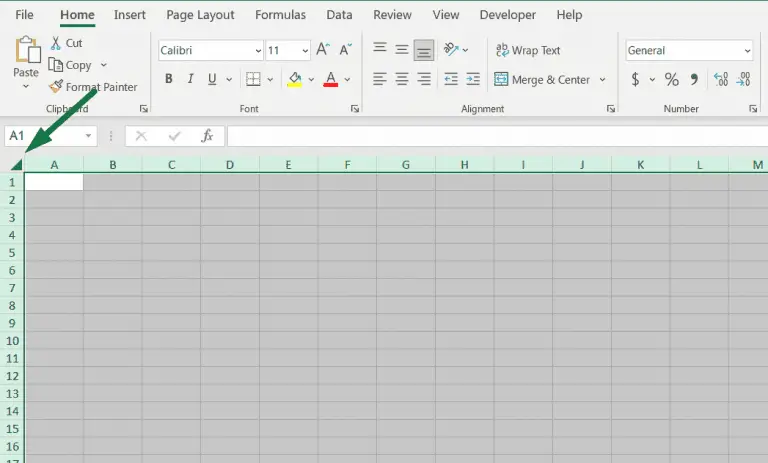Apply comma style
This screenshot has height=463, width=768.
tap(694, 79)
